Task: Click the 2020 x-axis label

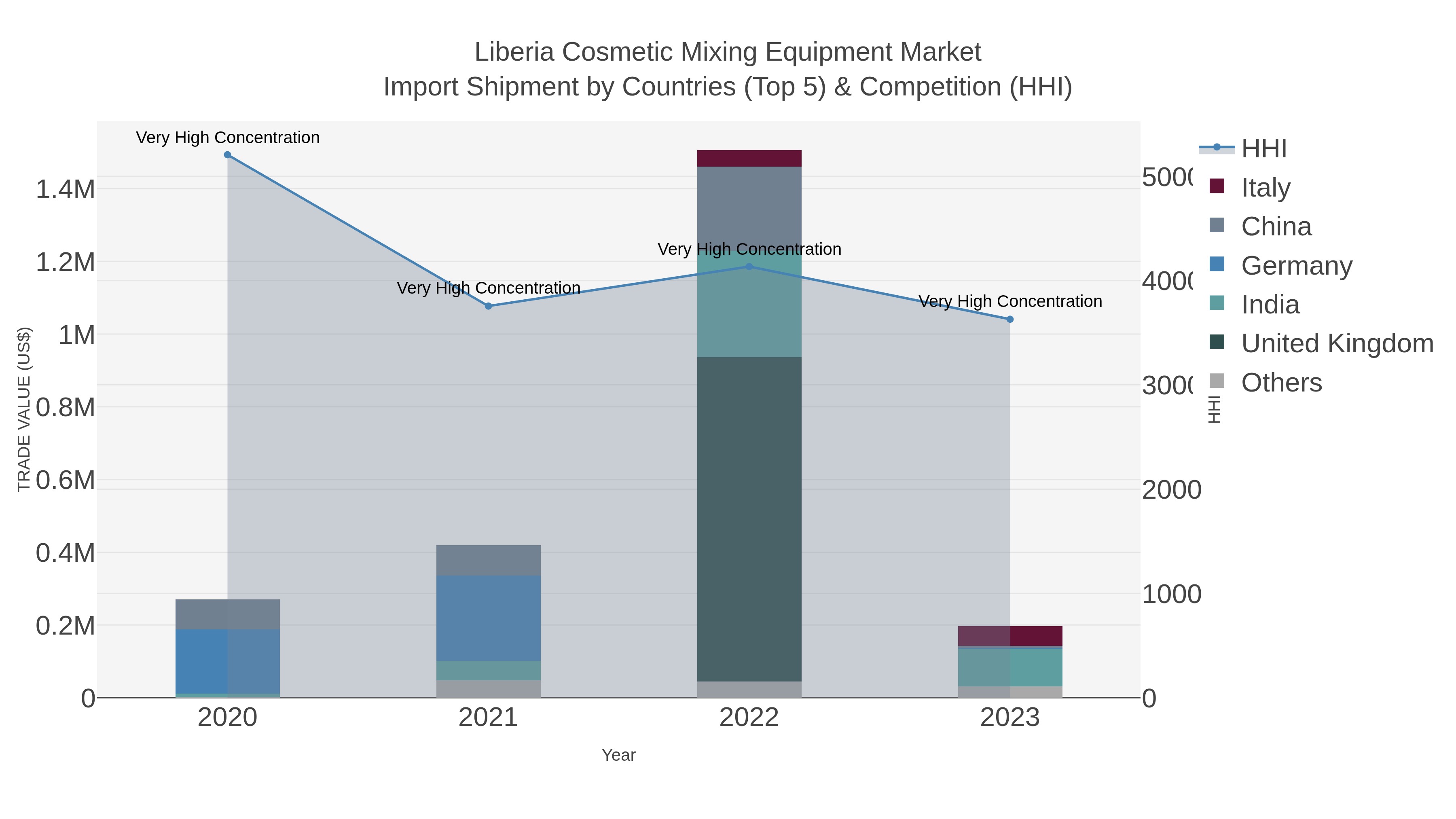Action: click(227, 718)
